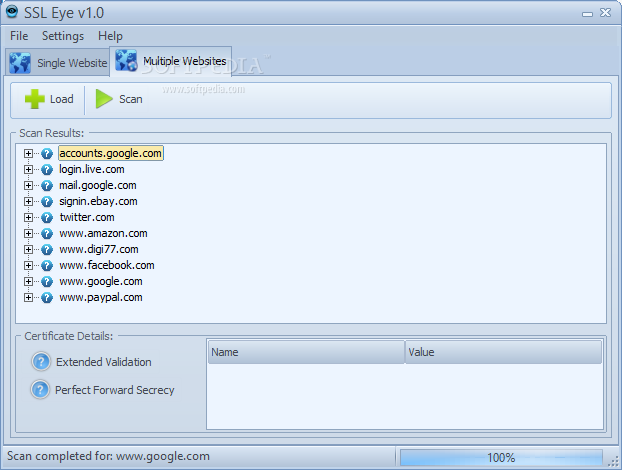The height and width of the screenshot is (470, 622).
Task: Click the Perfect Forward Secrecy label
Action: pyautogui.click(x=115, y=390)
